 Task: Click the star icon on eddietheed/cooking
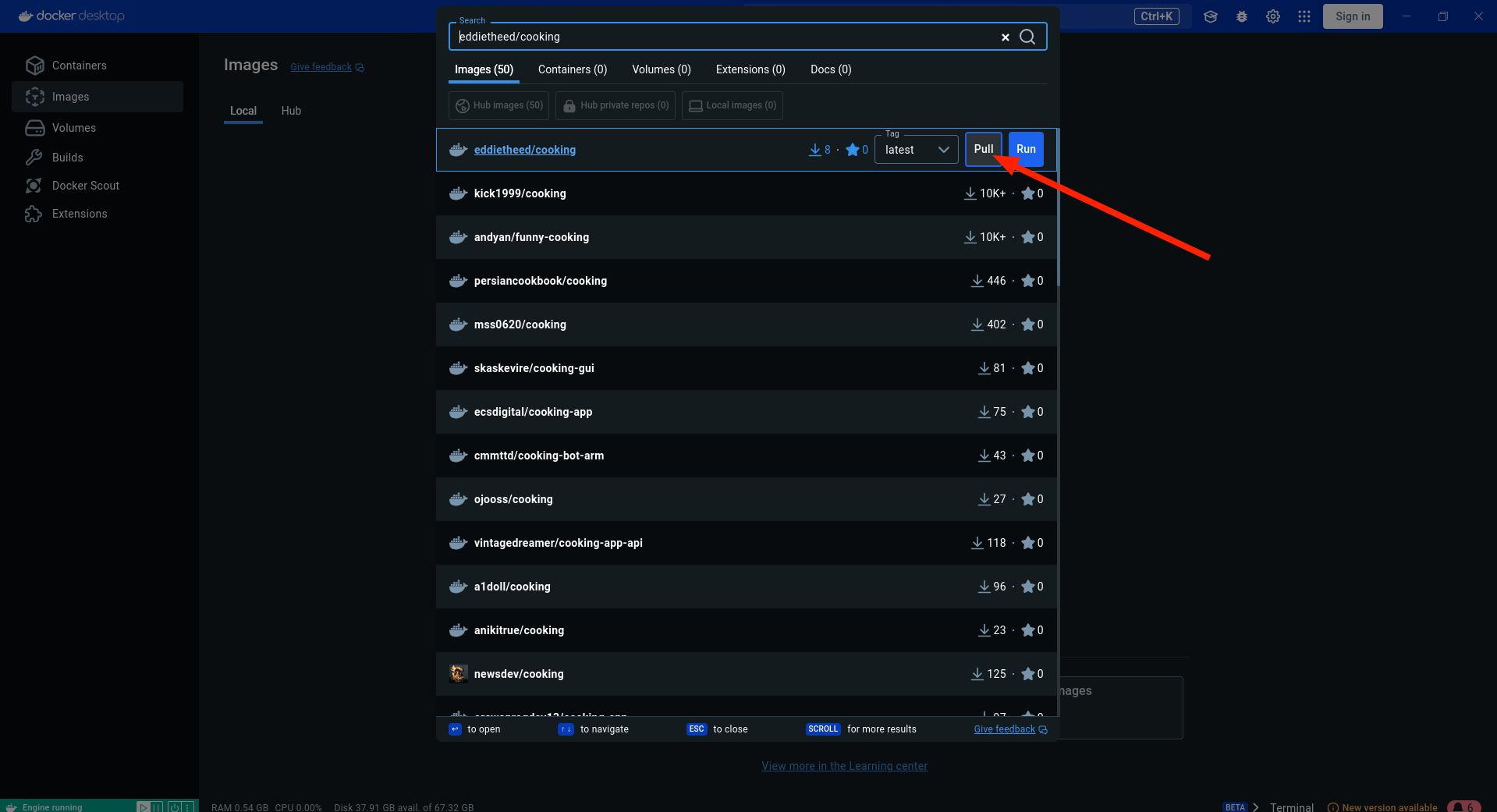(853, 150)
